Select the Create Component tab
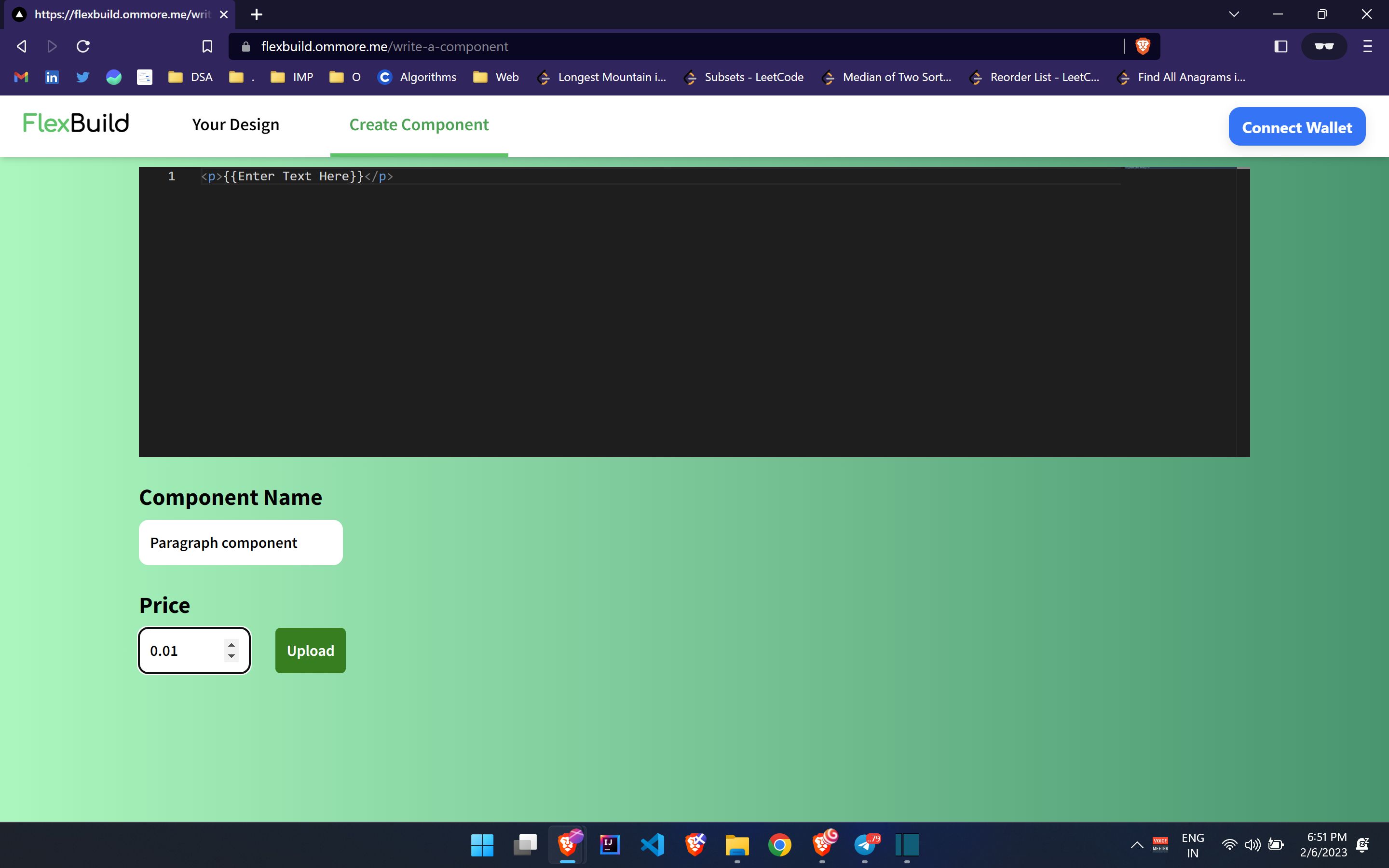The image size is (1389, 868). (x=419, y=124)
